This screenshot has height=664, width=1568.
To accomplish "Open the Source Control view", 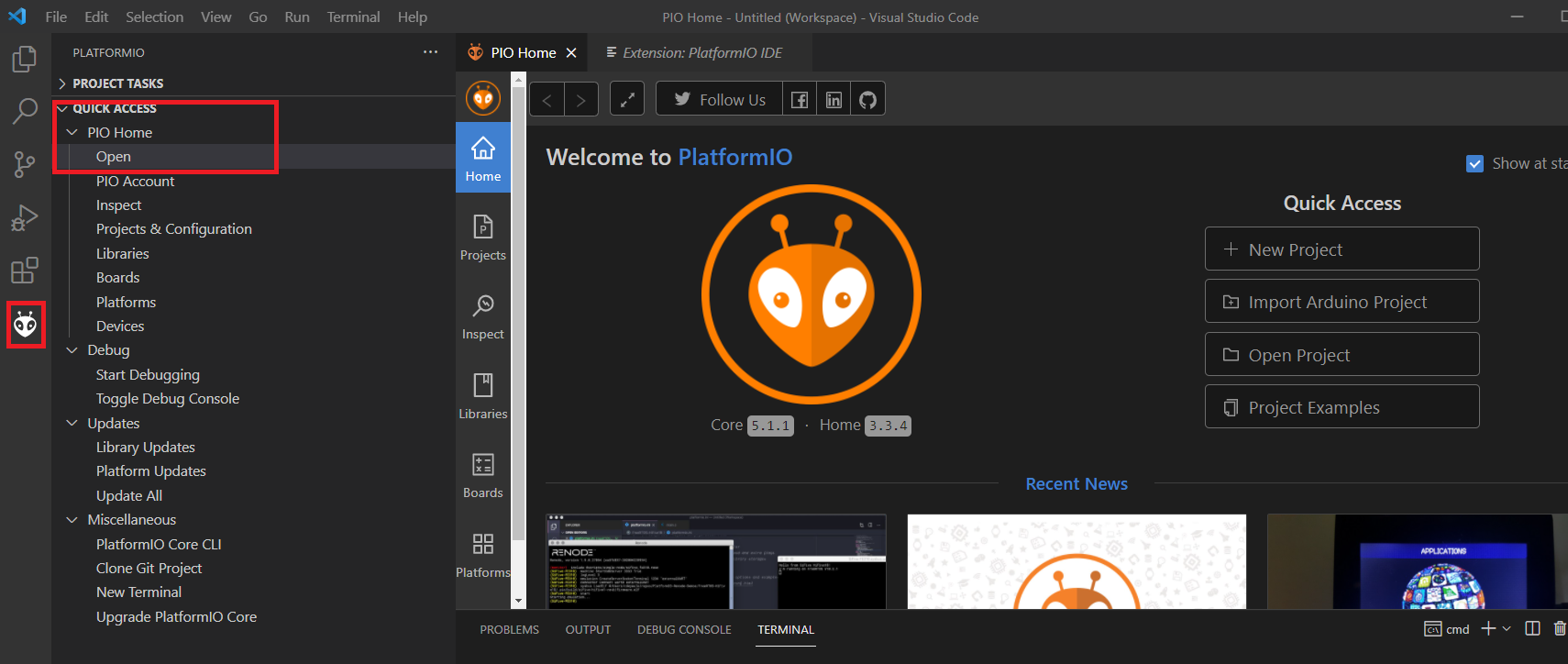I will (x=25, y=165).
